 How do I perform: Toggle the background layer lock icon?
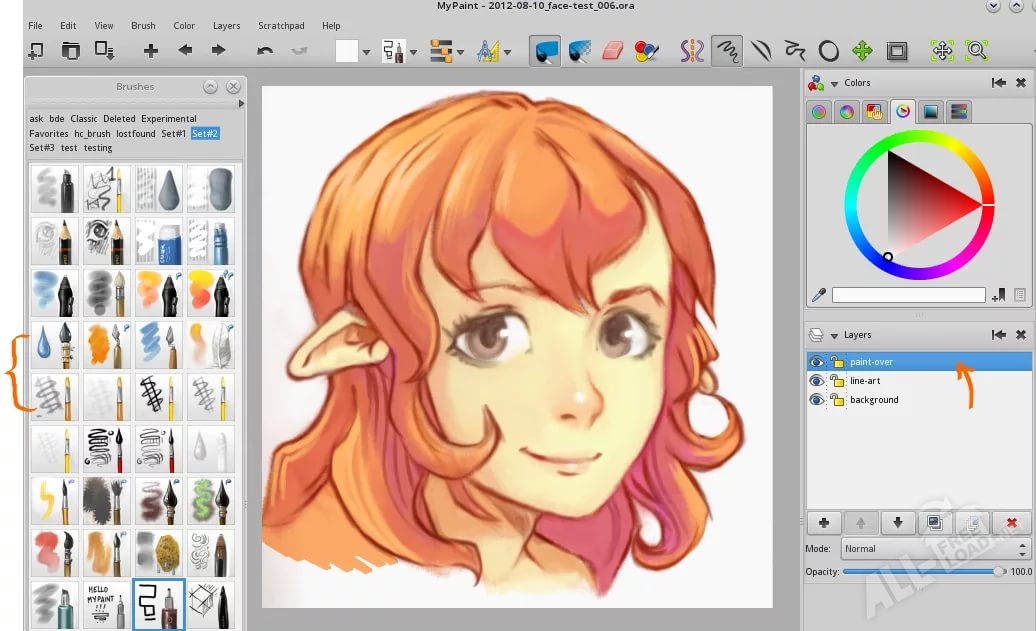pos(837,400)
